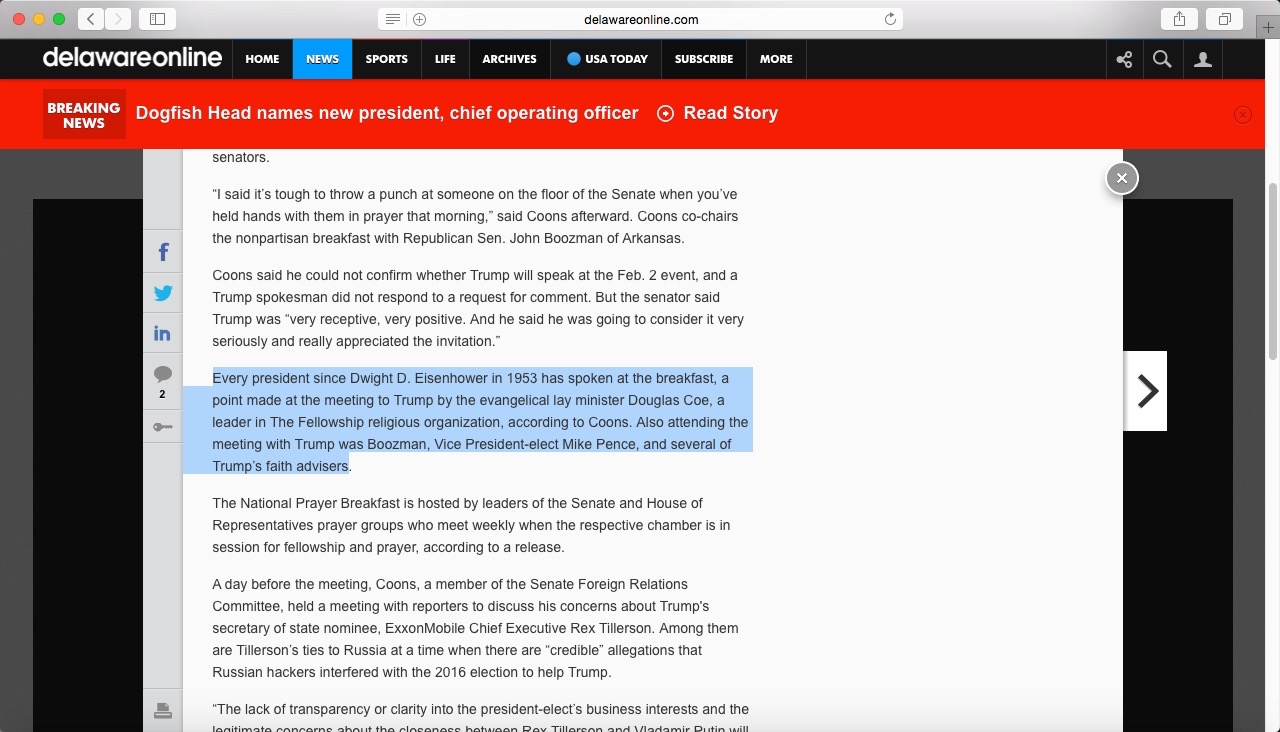Viewport: 1280px width, 732px height.
Task: Share article on Facebook
Action: (163, 252)
